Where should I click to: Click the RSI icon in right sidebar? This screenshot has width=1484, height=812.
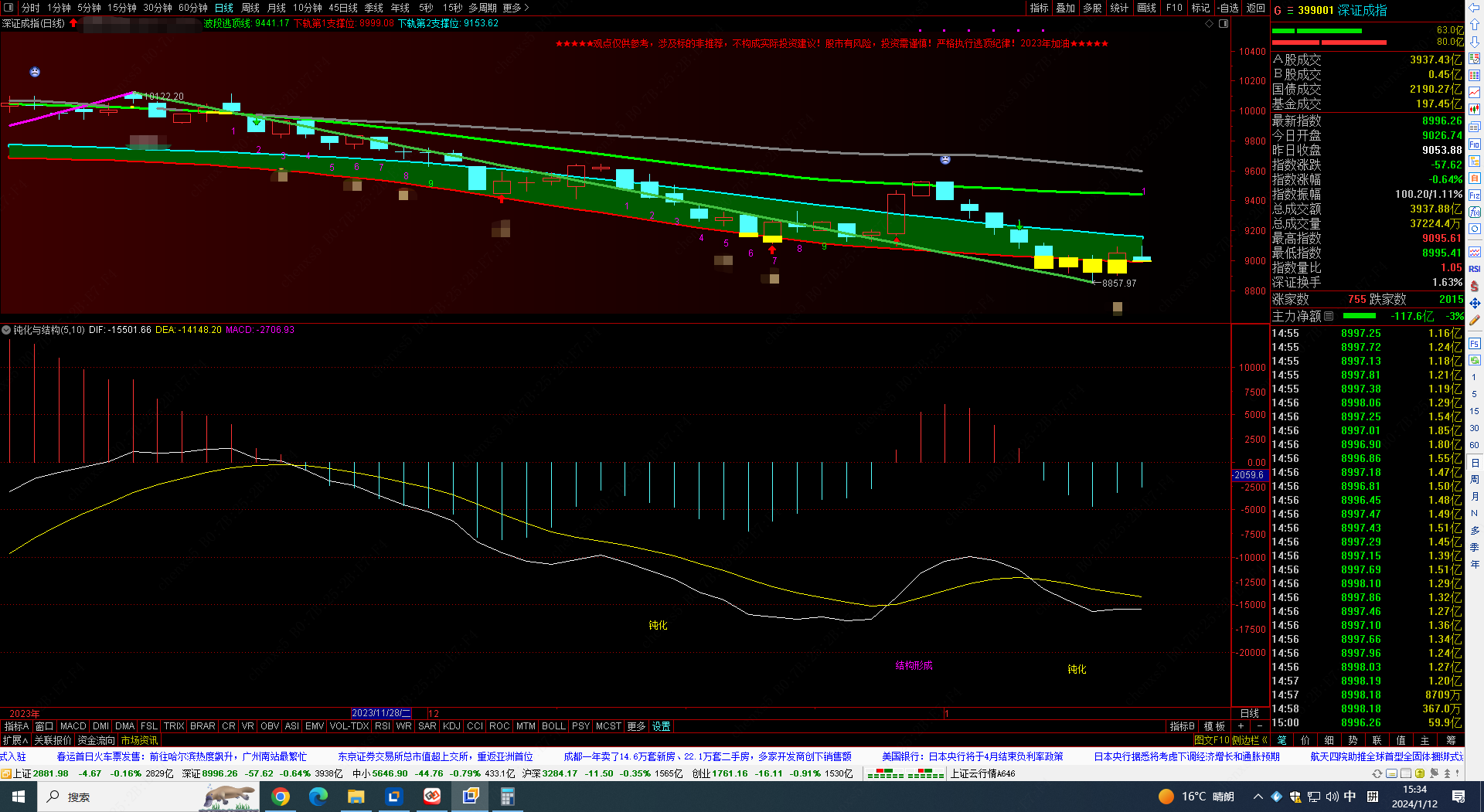tap(1475, 269)
